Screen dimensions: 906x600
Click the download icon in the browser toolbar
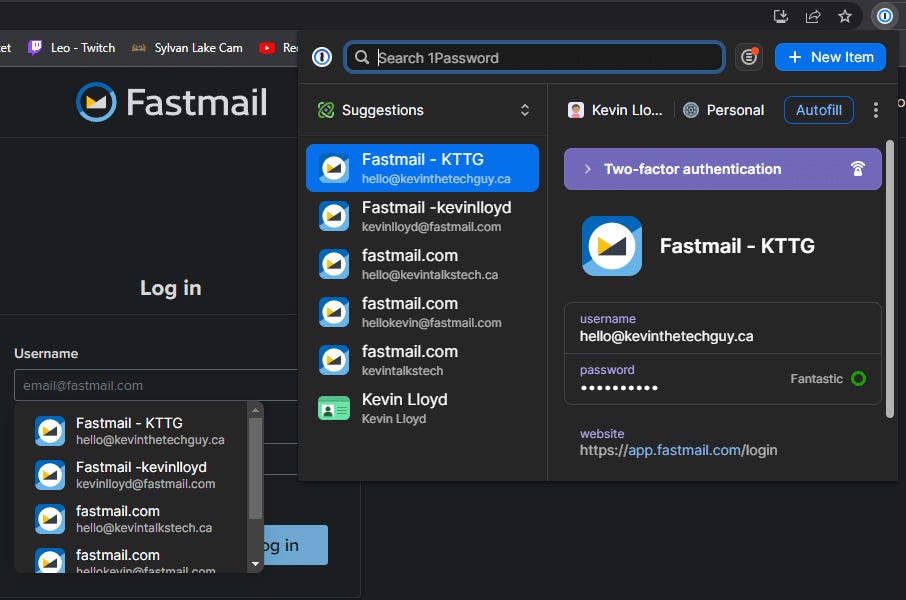(779, 16)
